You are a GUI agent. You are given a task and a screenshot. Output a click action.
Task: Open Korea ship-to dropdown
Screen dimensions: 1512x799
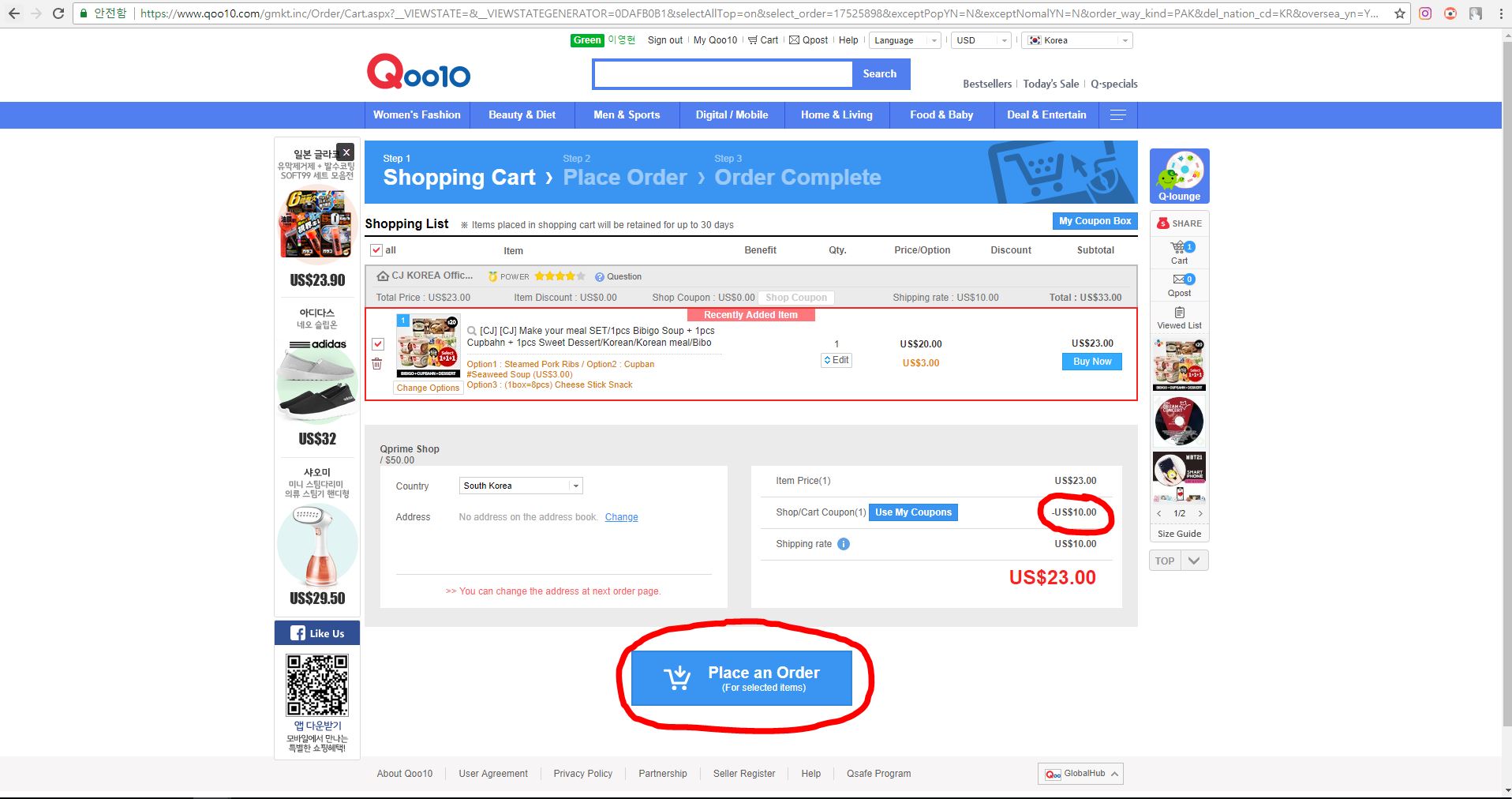tap(1077, 40)
